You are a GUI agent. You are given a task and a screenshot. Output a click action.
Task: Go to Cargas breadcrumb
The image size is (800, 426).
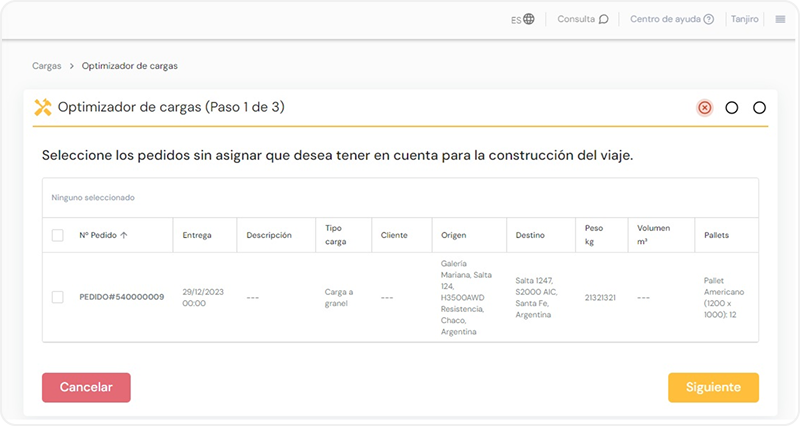pyautogui.click(x=47, y=66)
